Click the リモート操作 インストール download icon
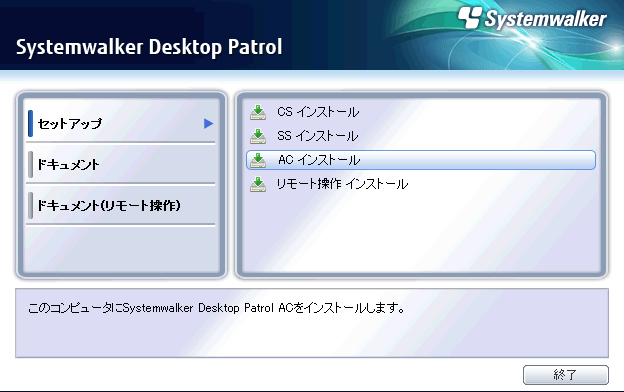This screenshot has height=392, width=624. tap(258, 184)
